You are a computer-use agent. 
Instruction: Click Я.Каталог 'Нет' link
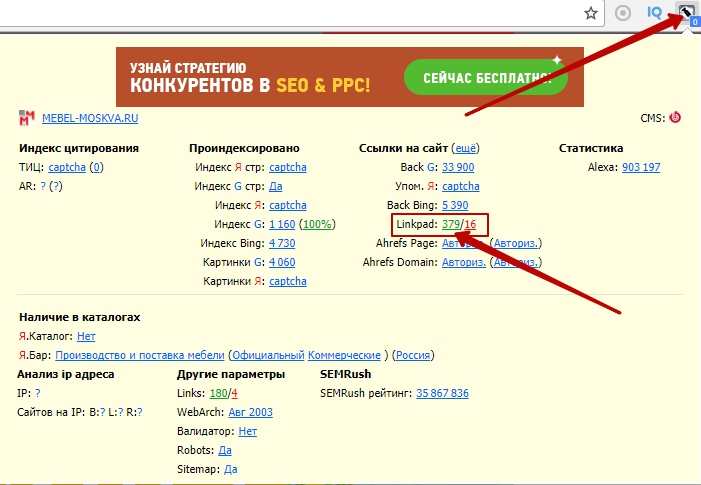click(86, 336)
